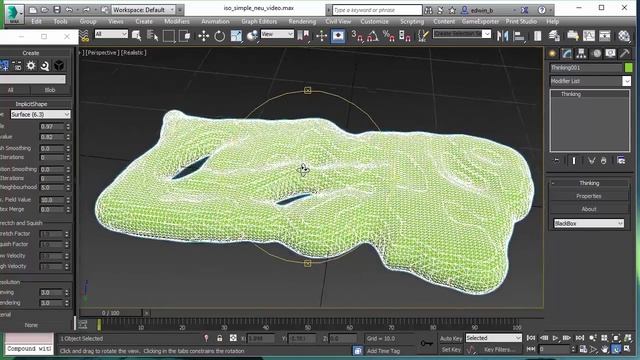Open the Tools menu
Image resolution: width=640 pixels, height=360 pixels.
pyautogui.click(x=60, y=21)
